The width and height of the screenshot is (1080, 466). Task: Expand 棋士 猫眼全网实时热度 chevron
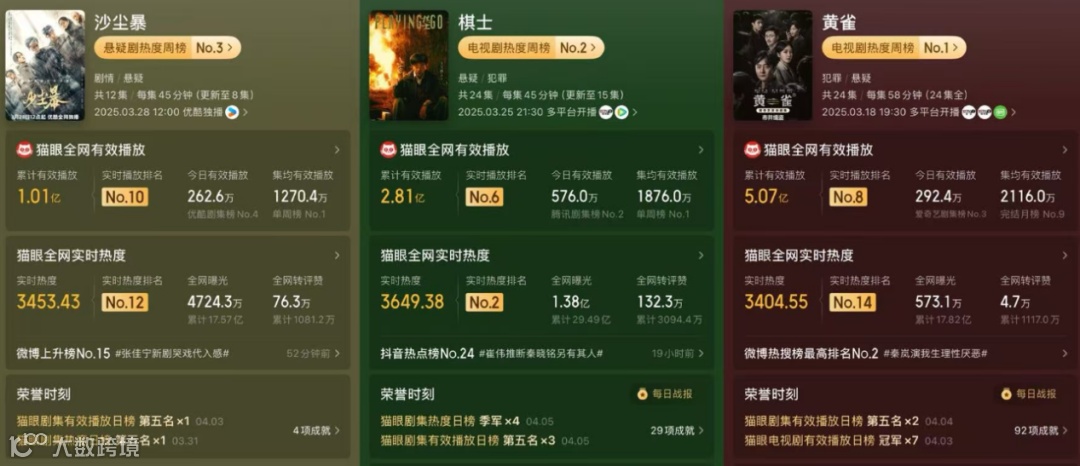click(x=700, y=255)
